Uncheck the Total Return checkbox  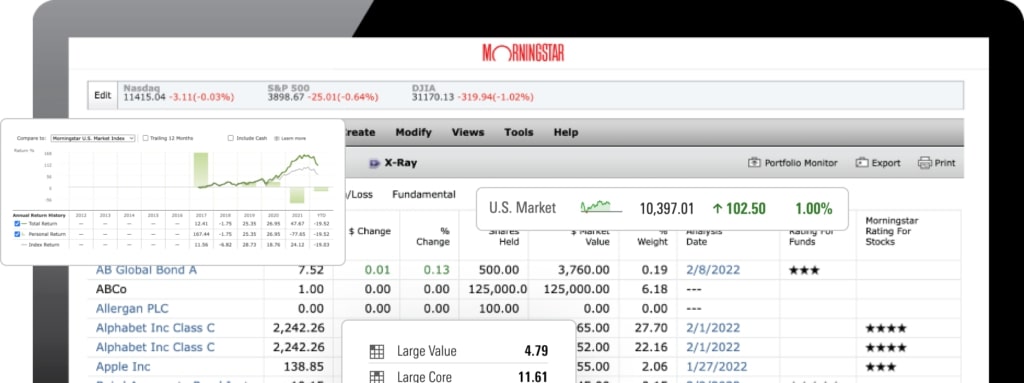tap(17, 224)
